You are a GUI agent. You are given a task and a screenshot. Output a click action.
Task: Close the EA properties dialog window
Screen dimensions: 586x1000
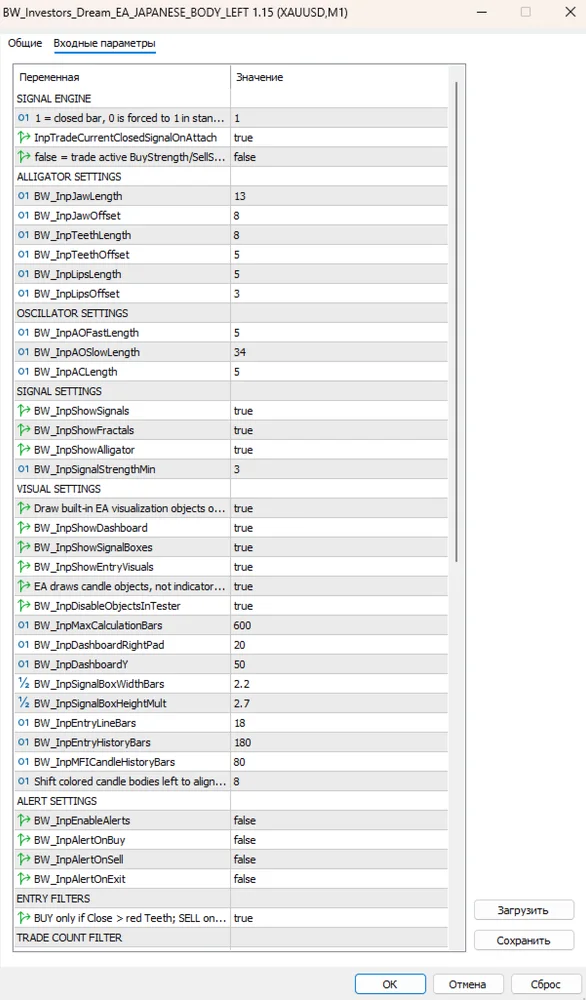pyautogui.click(x=569, y=12)
